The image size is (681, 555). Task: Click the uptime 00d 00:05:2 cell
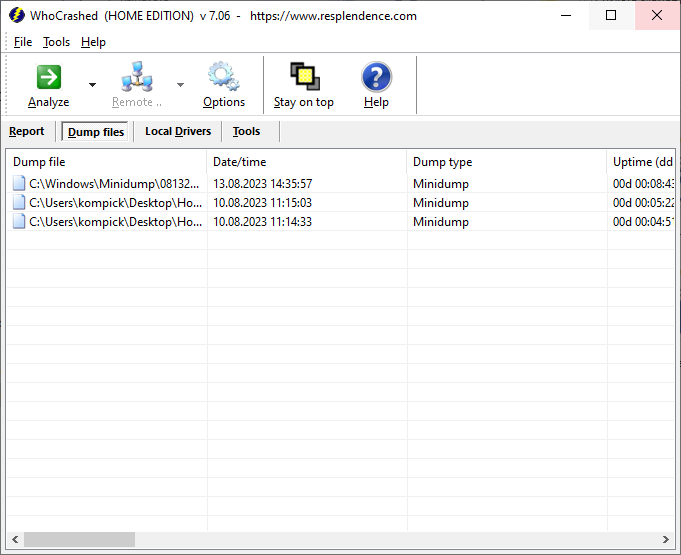coord(643,203)
